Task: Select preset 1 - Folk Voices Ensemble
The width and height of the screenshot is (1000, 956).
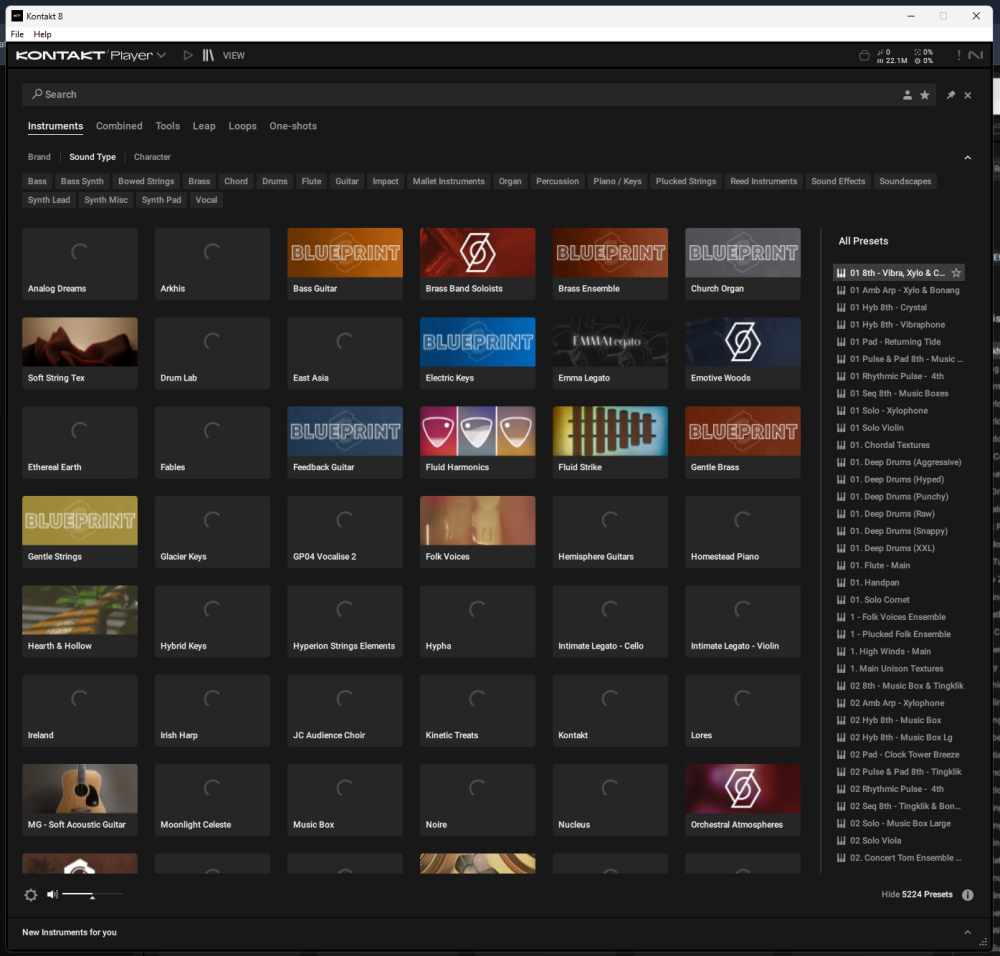Action: tap(899, 617)
